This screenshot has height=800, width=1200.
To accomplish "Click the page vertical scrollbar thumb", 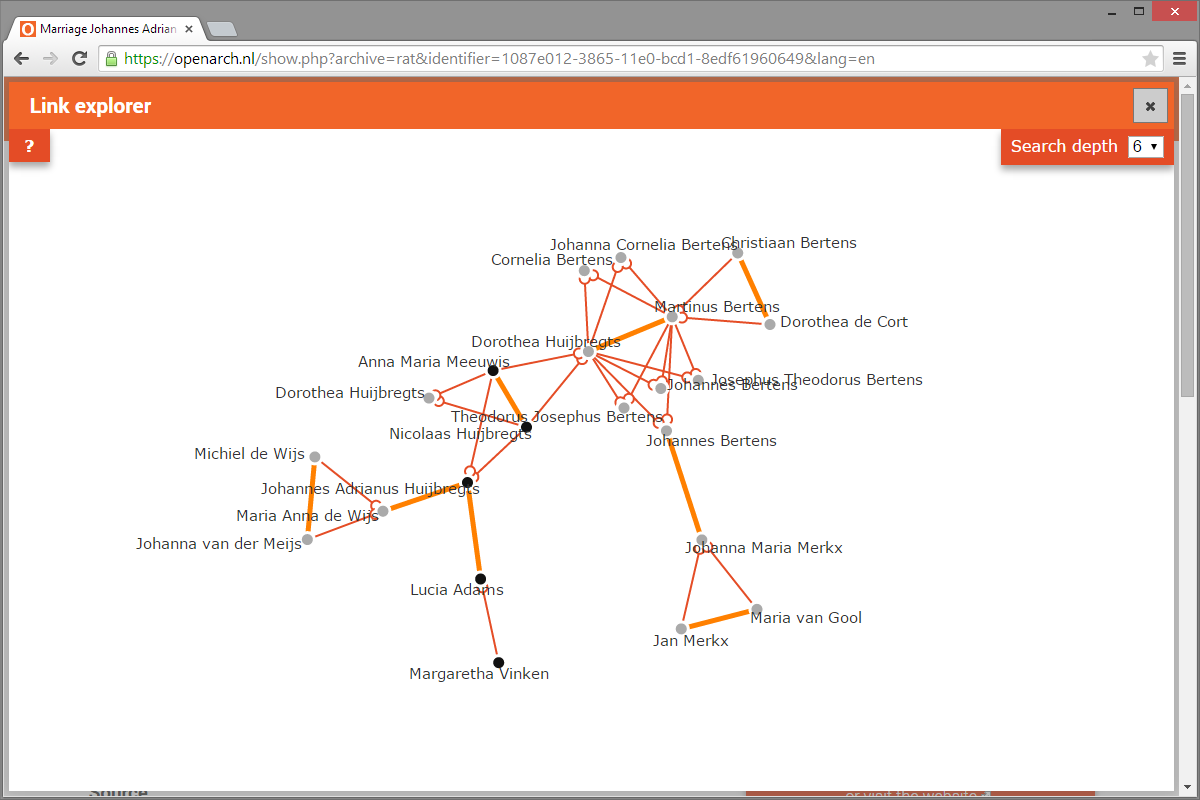I will tap(1187, 245).
